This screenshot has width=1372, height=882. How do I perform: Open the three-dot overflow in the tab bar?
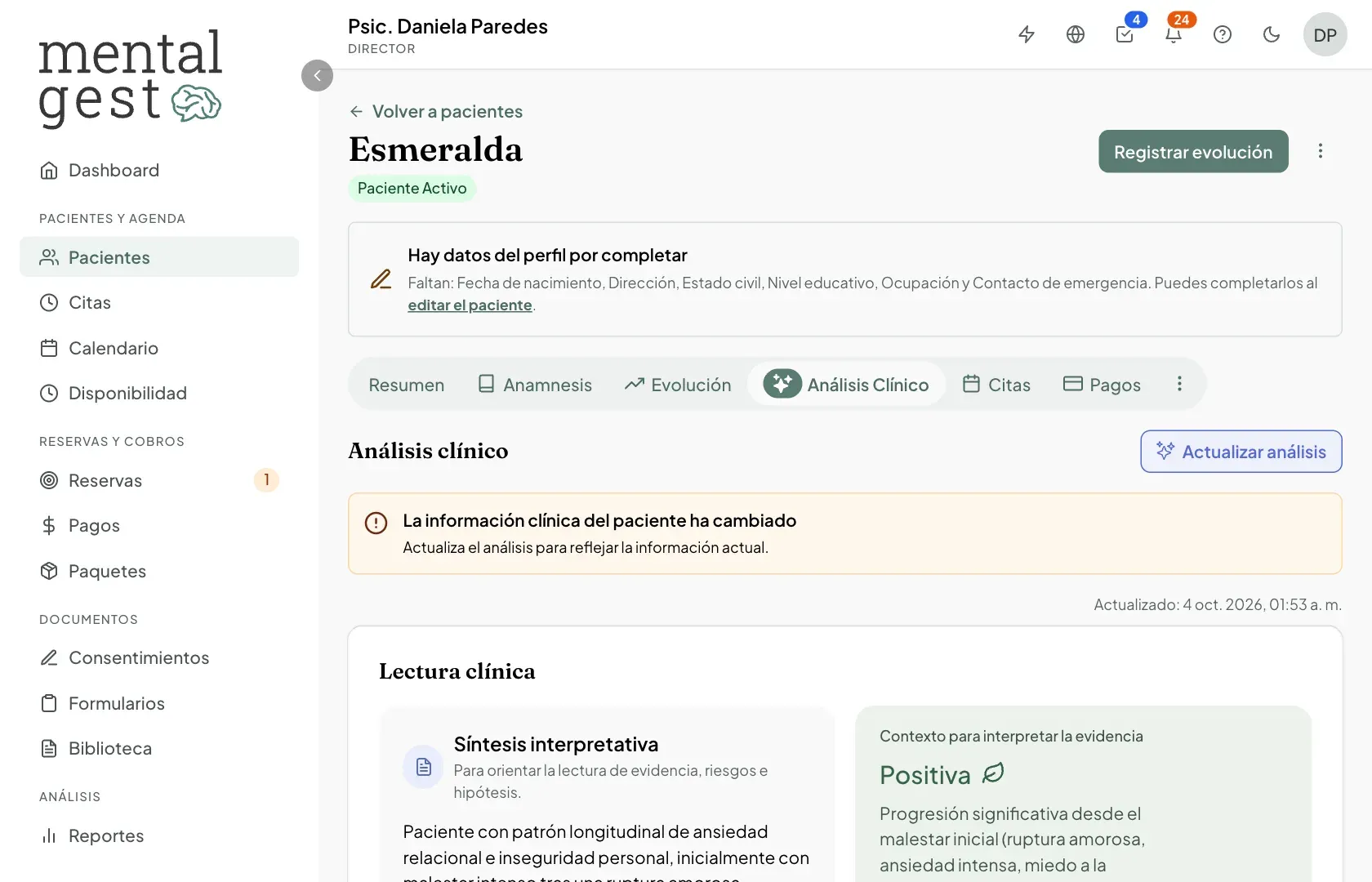[1179, 384]
